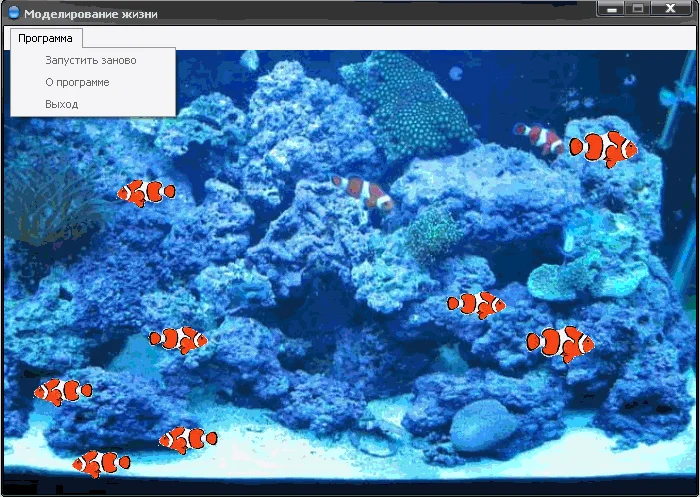The height and width of the screenshot is (497, 700).
Task: Click Выход to quit program
Action: tap(93, 104)
